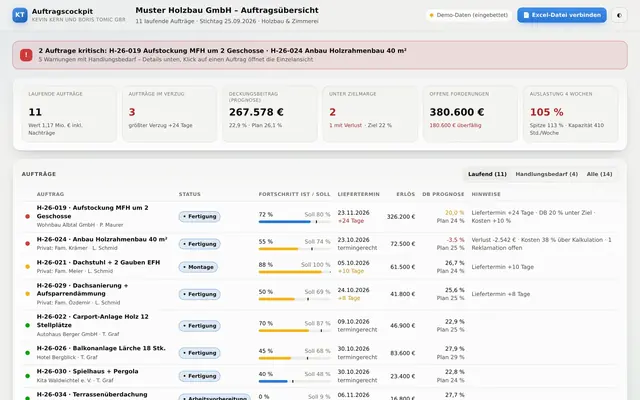Switch to the Handlungsbedarf (4) tab
The width and height of the screenshot is (640, 400).
546,174
